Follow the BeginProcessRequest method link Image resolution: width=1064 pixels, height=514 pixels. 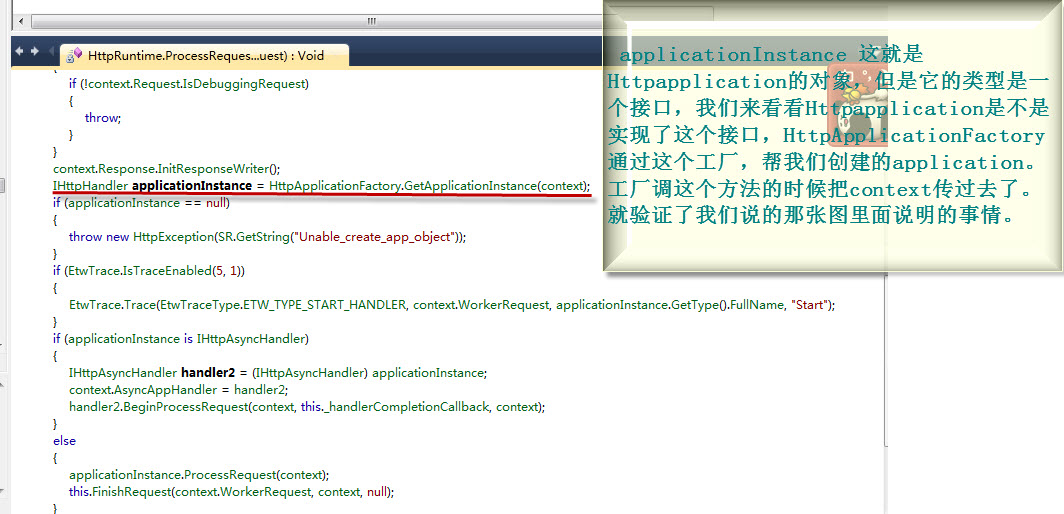click(185, 407)
